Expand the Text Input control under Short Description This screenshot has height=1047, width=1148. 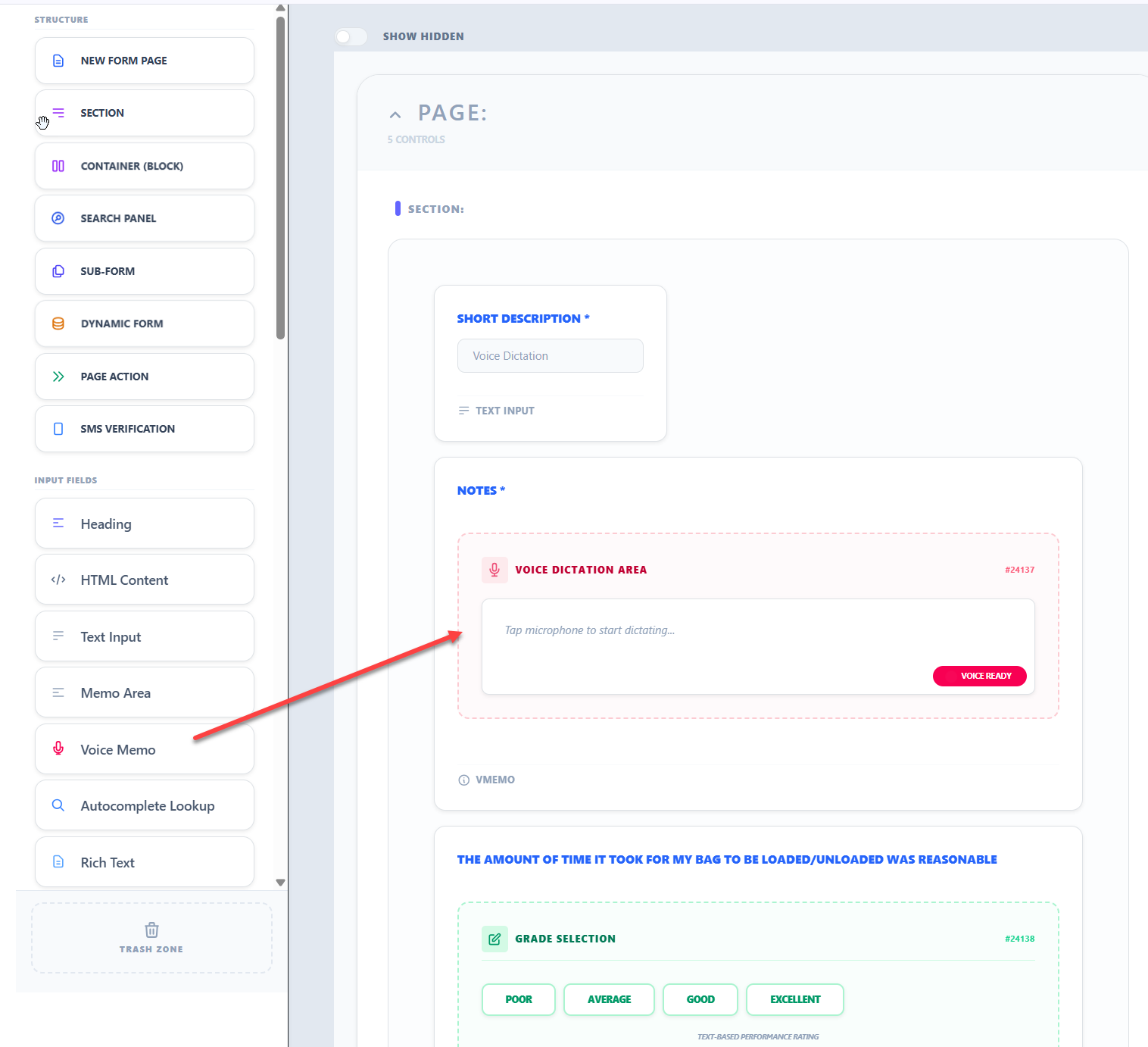pos(496,410)
